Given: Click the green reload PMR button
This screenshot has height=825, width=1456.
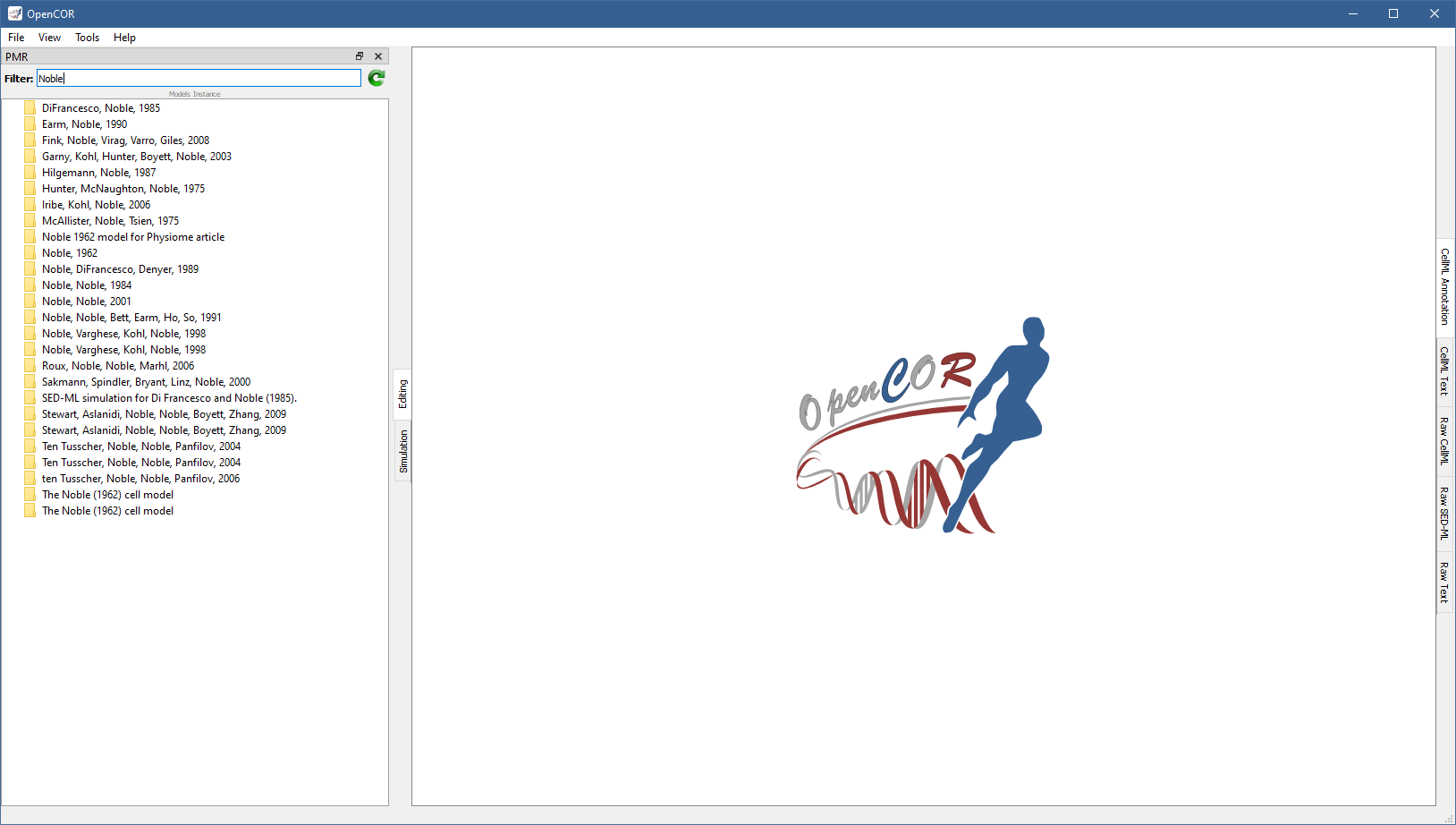Looking at the screenshot, I should click(x=377, y=79).
